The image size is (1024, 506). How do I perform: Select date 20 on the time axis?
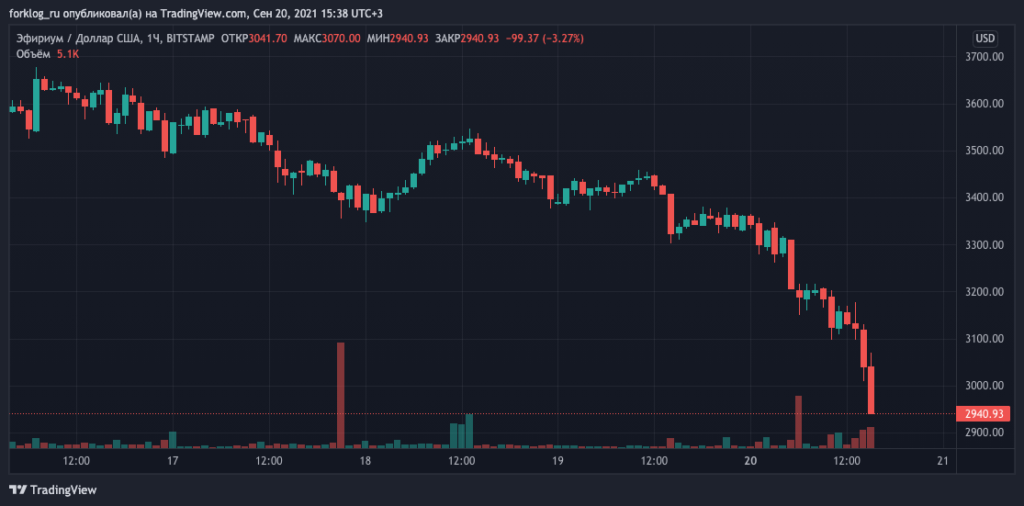point(751,461)
